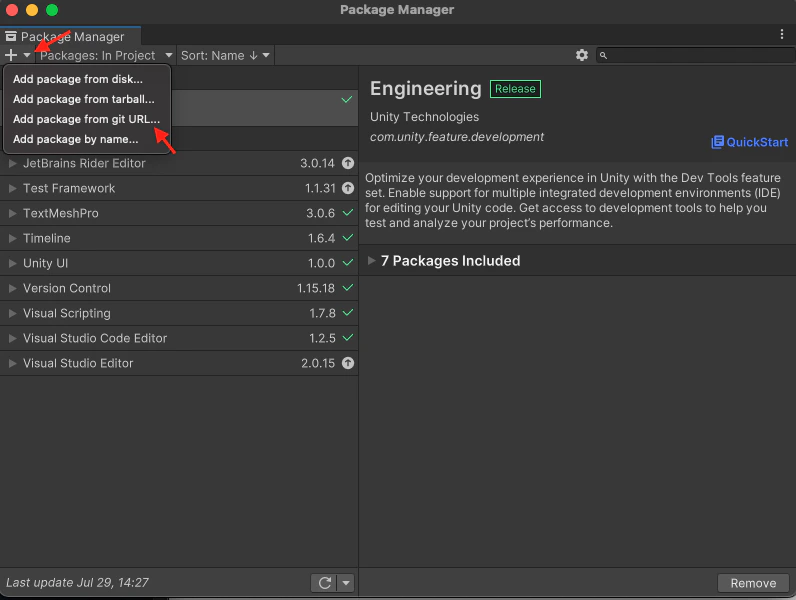Click JetBrains Rider version 3.0.14
Image resolution: width=796 pixels, height=600 pixels.
click(x=317, y=163)
